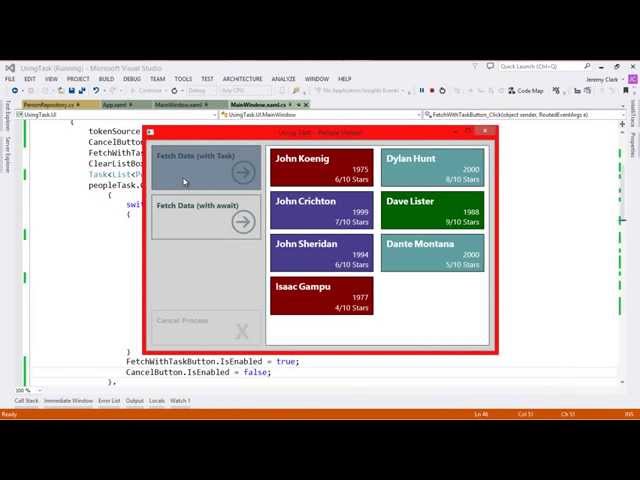The image size is (640, 480).
Task: Click the arrow circle on Fetch Data (with Task)
Action: 243,172
